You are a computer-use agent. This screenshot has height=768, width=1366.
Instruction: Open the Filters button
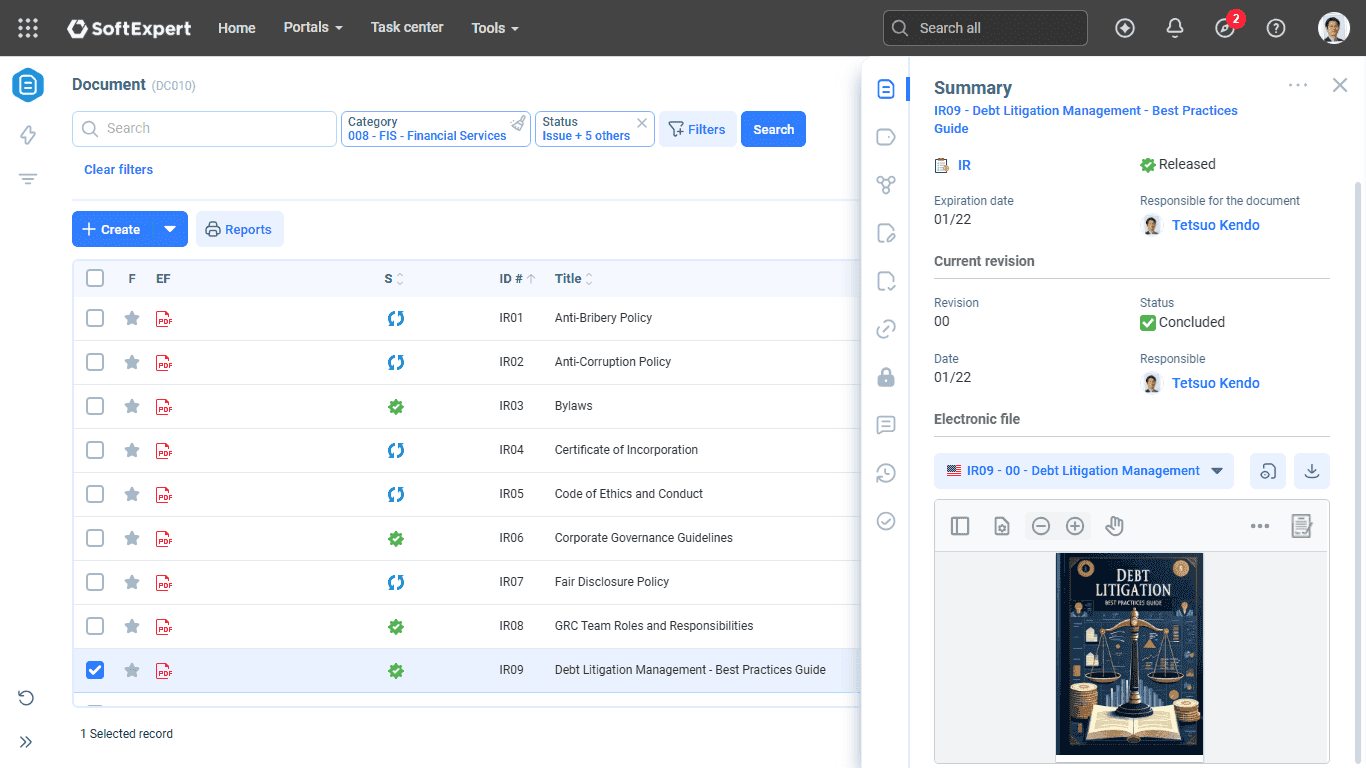click(697, 129)
